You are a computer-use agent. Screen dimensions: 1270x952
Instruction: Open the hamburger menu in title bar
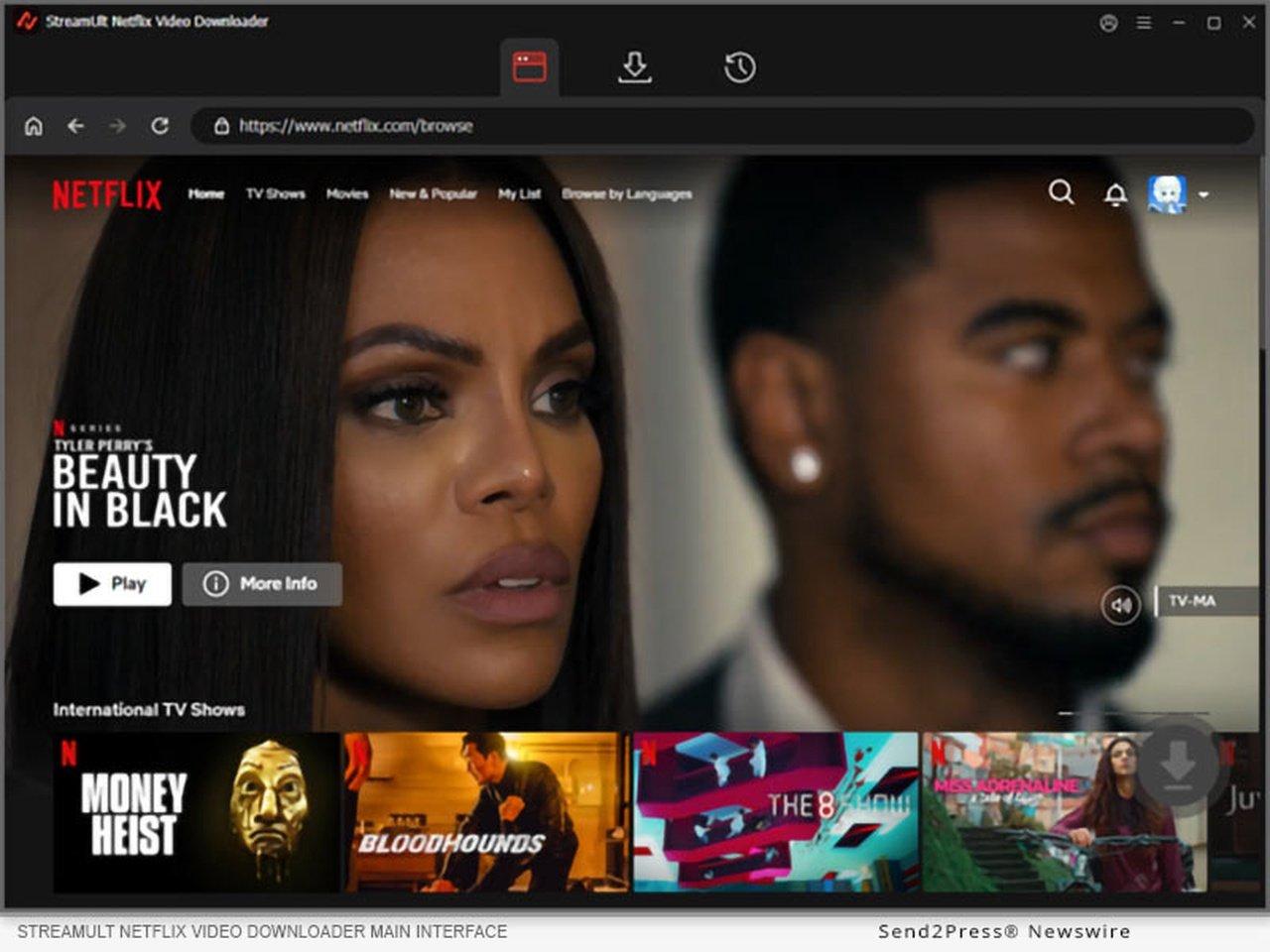[1143, 21]
